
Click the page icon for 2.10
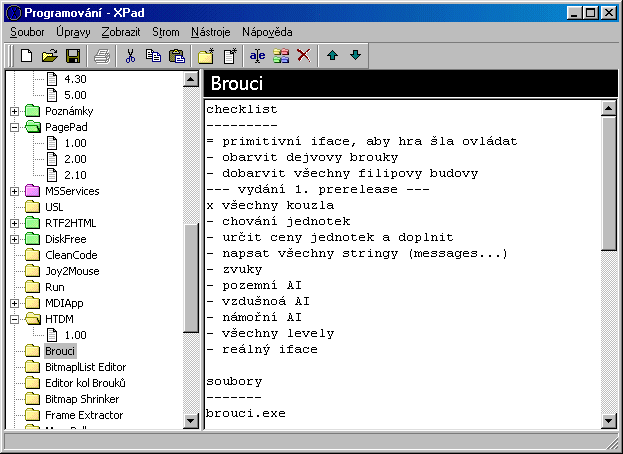pos(52,175)
